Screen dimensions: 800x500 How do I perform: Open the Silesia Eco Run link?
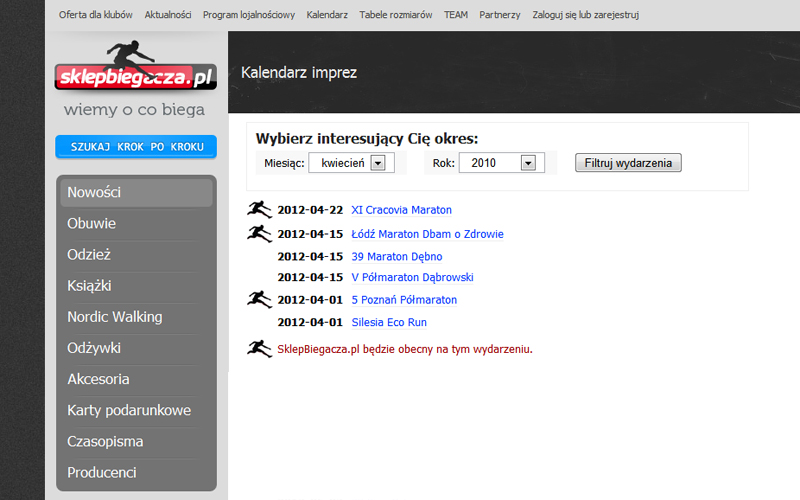(x=389, y=322)
